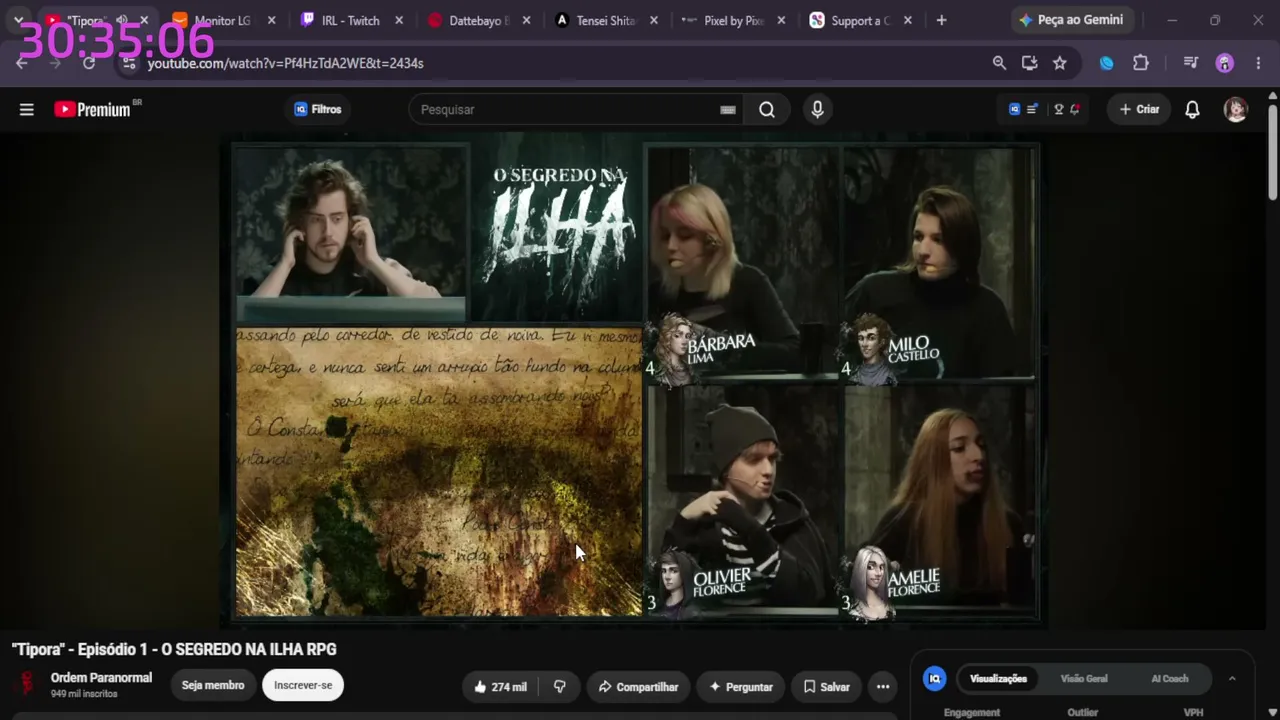Save the video with Salvar

(826, 687)
